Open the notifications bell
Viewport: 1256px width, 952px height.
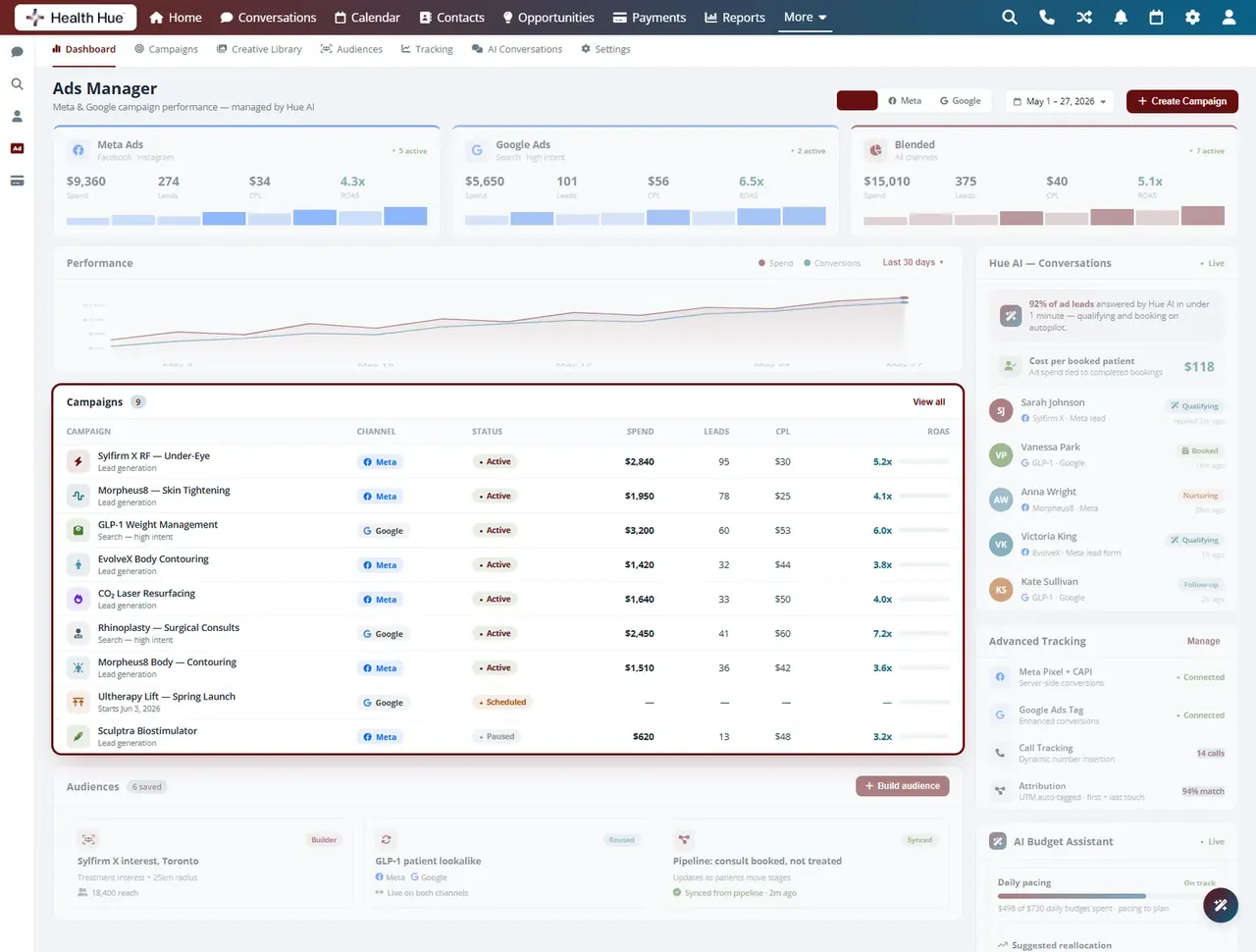(1121, 18)
